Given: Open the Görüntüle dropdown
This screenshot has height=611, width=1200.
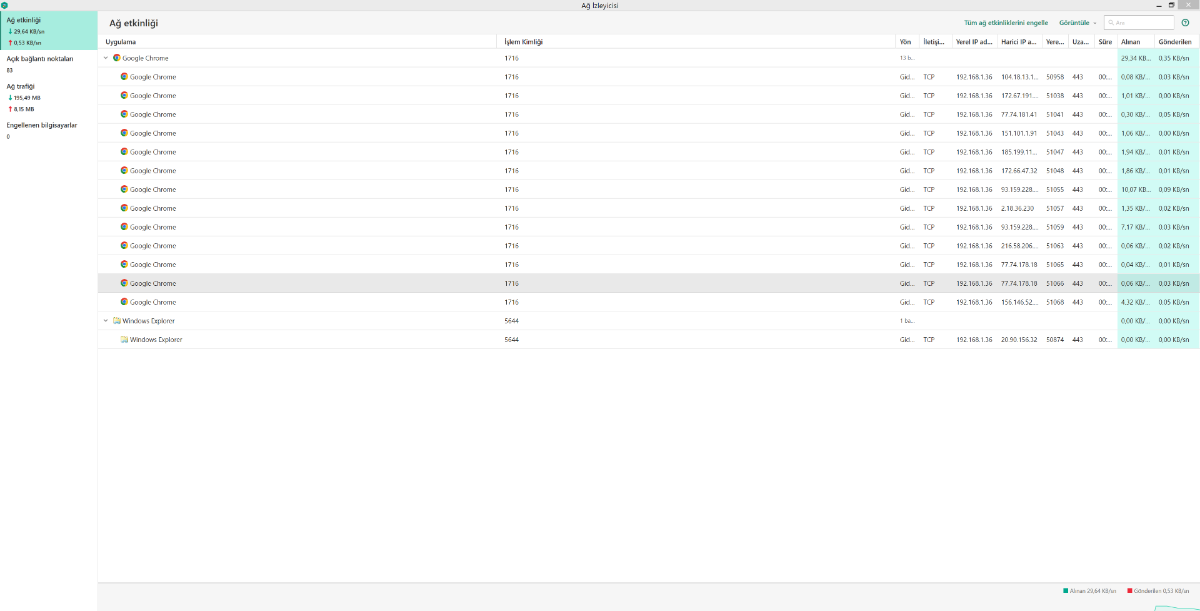Looking at the screenshot, I should 1078,22.
